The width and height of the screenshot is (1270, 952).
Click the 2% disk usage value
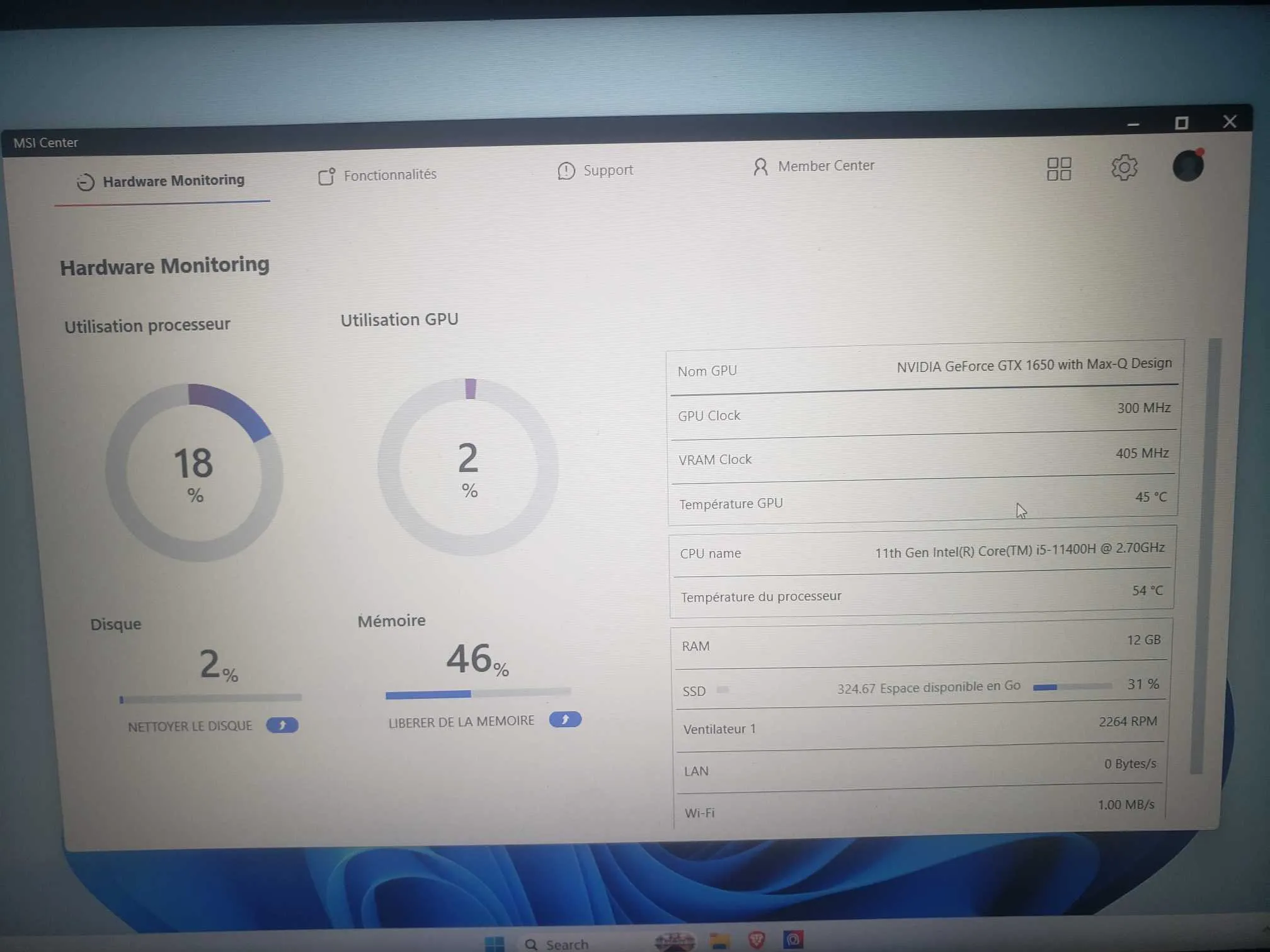click(x=219, y=665)
